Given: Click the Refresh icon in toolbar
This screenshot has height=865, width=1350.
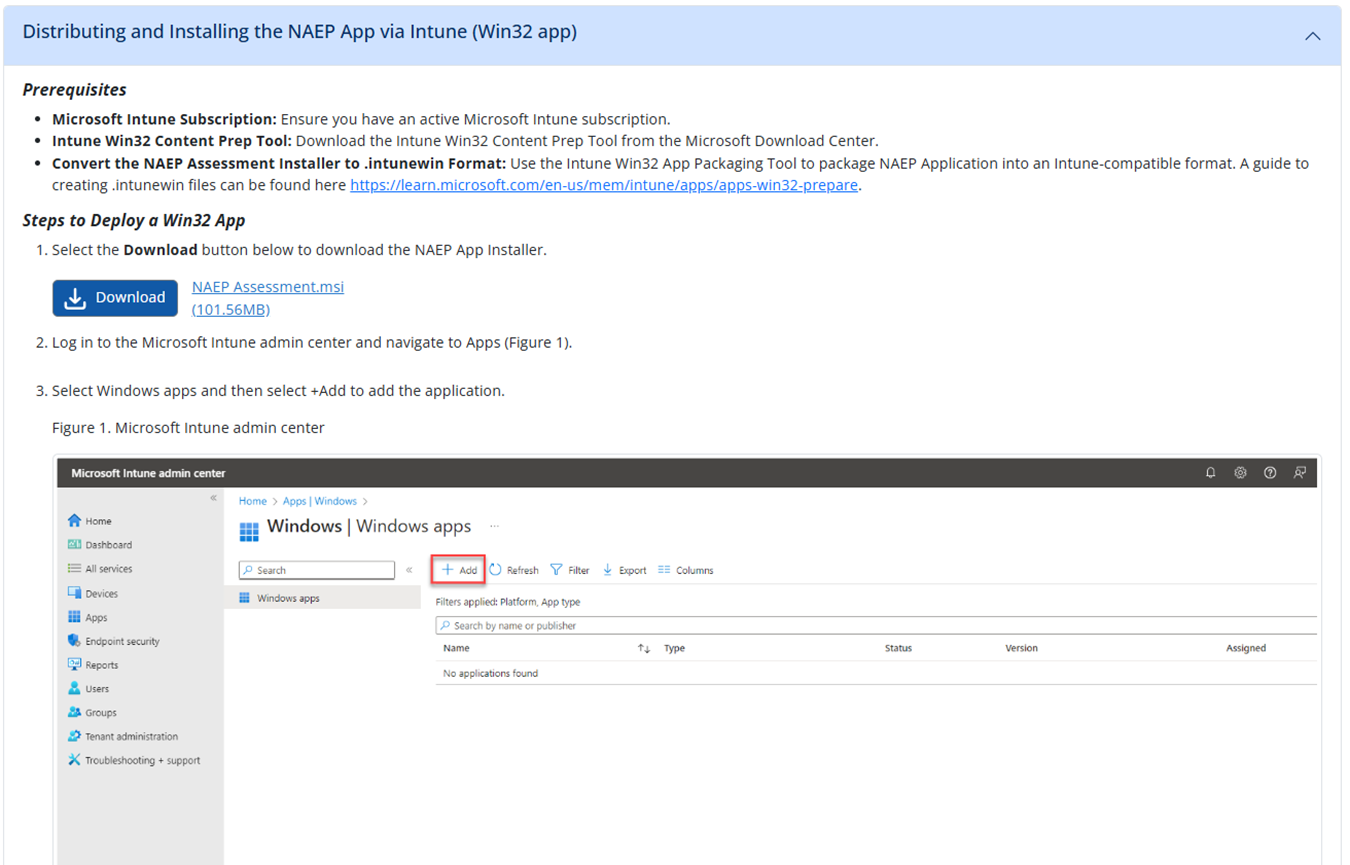Looking at the screenshot, I should point(495,570).
